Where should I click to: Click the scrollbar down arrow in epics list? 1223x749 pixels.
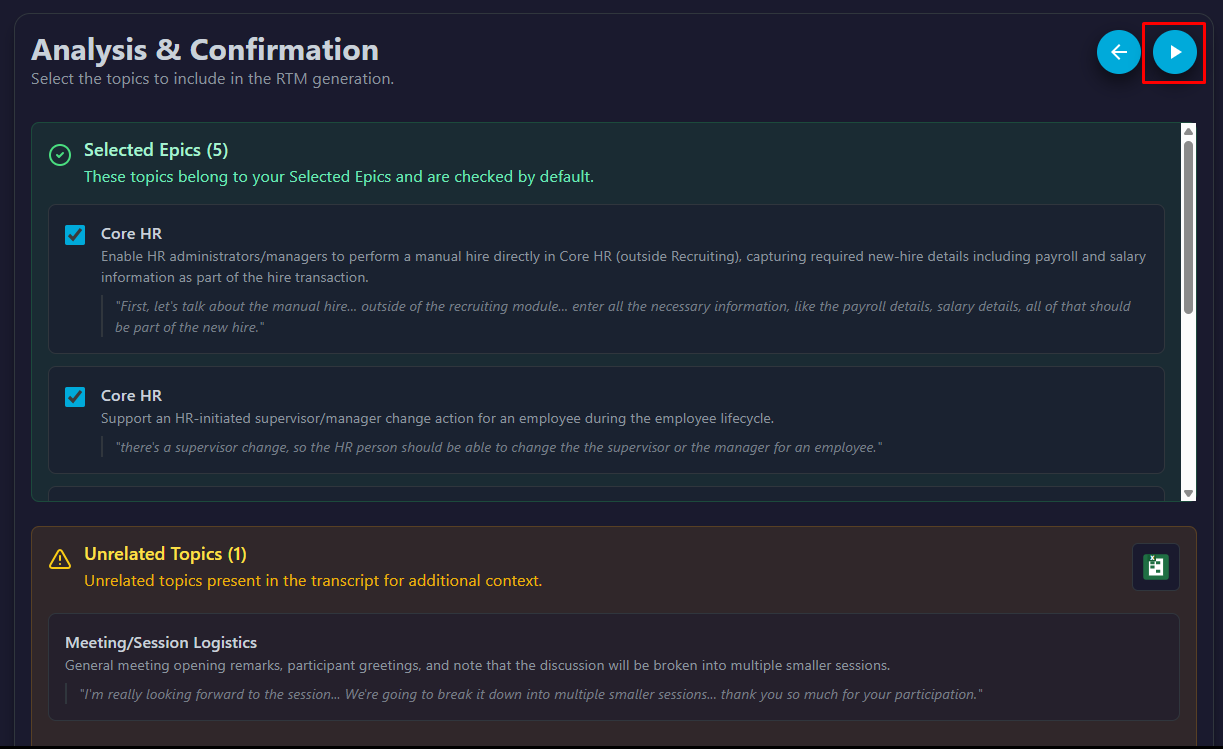[1188, 493]
